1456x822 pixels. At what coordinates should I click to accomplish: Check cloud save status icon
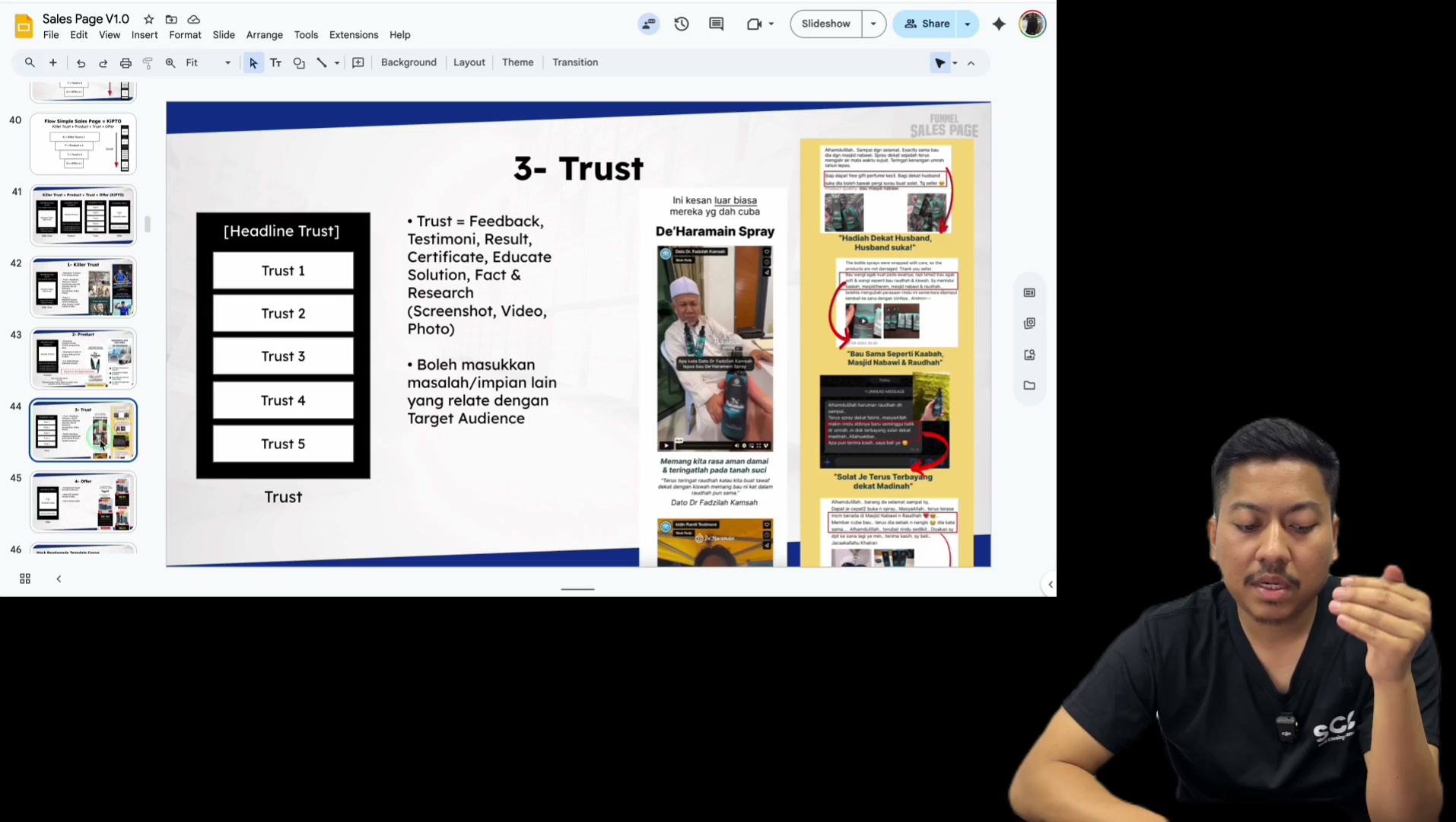pos(194,19)
